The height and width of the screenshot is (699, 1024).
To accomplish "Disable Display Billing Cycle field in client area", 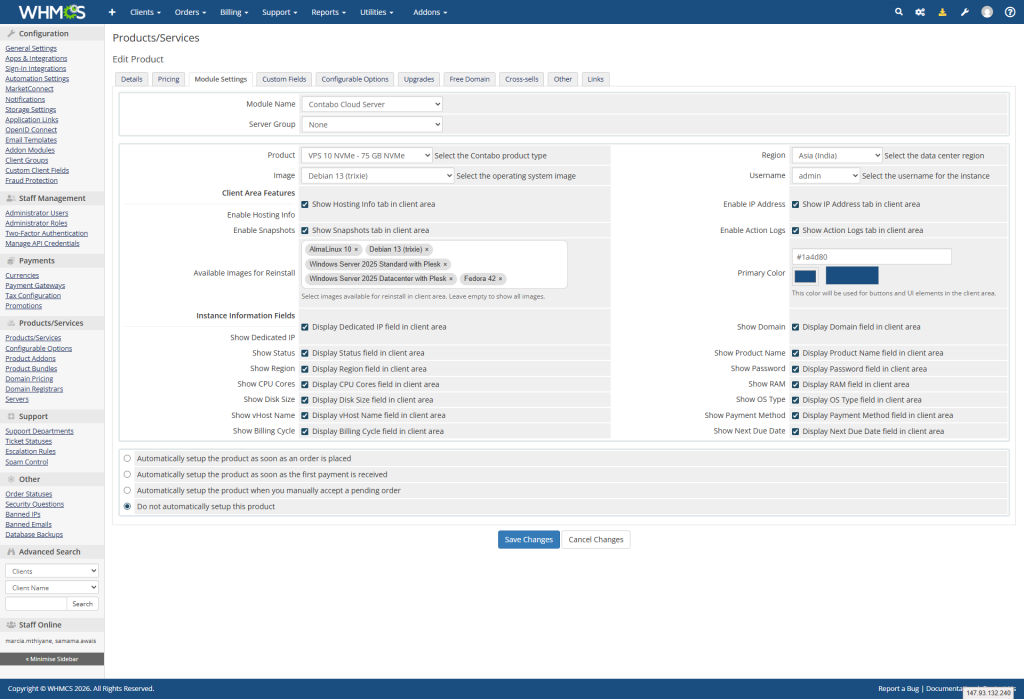I will [x=305, y=431].
